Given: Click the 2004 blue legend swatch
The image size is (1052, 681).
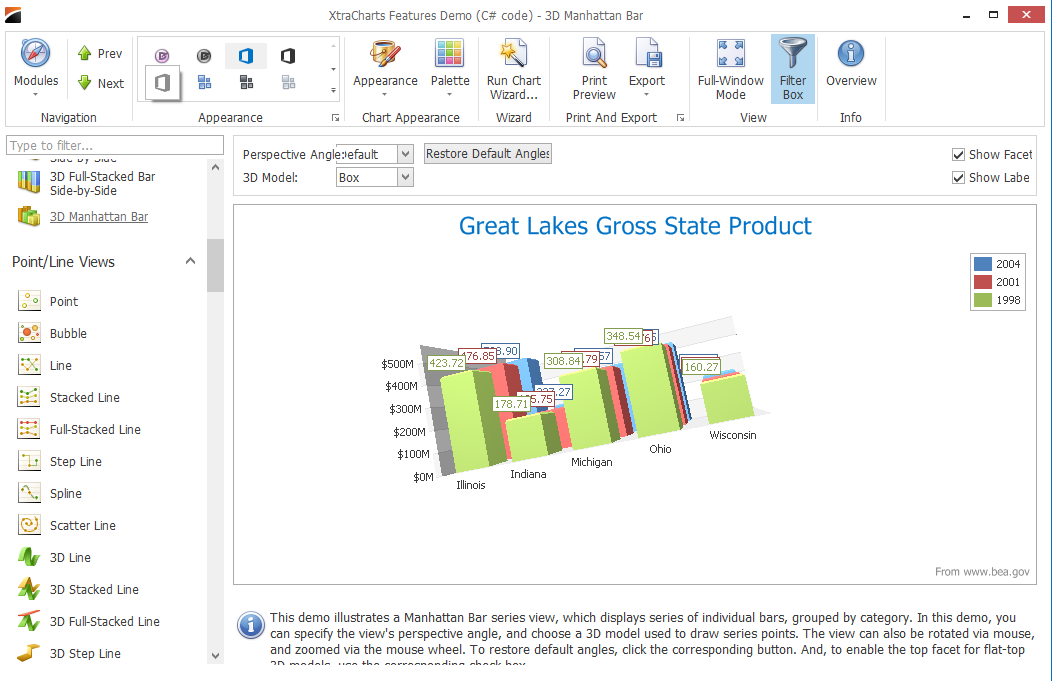Looking at the screenshot, I should (x=982, y=264).
